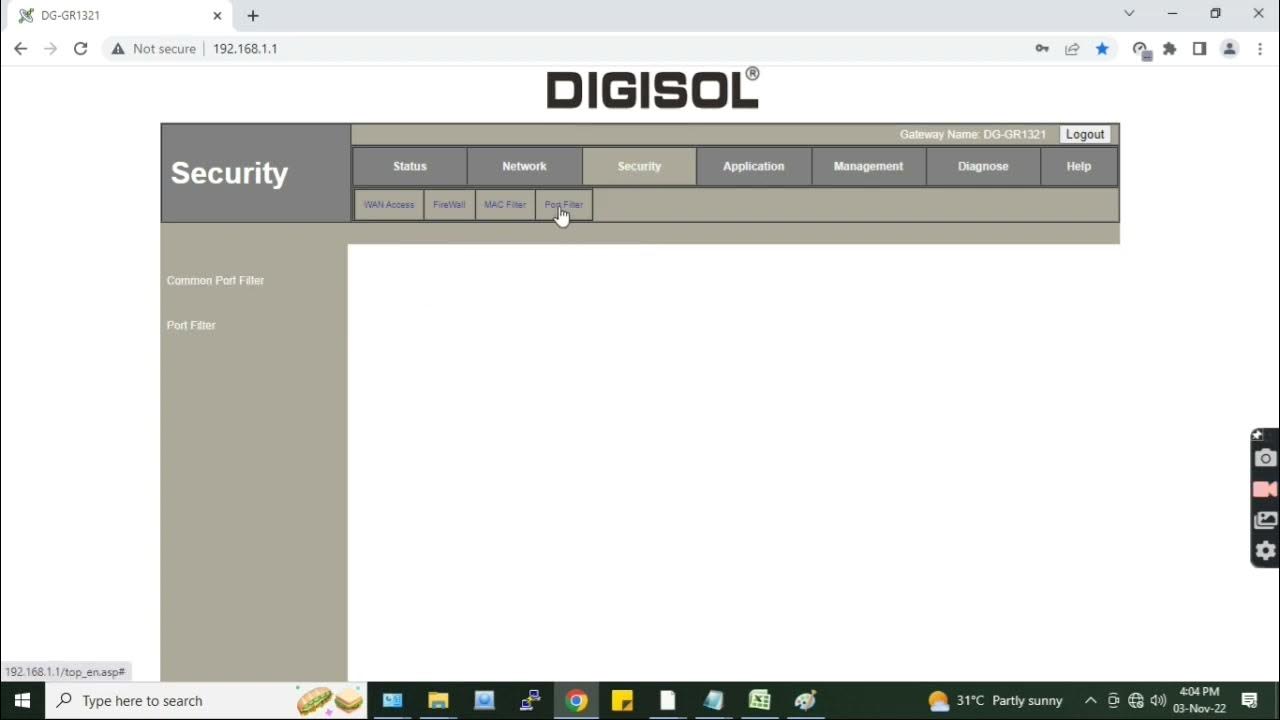This screenshot has width=1280, height=720.
Task: Click the red video record icon on side widget
Action: click(1265, 489)
